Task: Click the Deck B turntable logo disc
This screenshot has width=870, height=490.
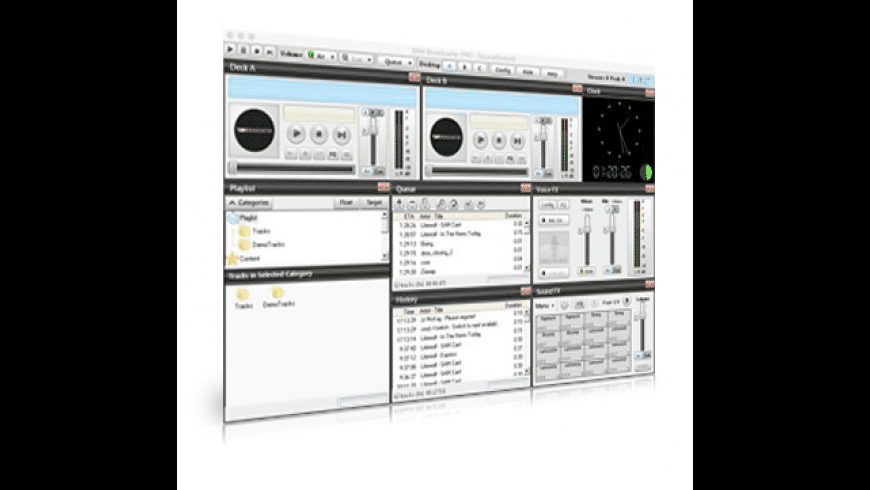Action: [x=447, y=137]
